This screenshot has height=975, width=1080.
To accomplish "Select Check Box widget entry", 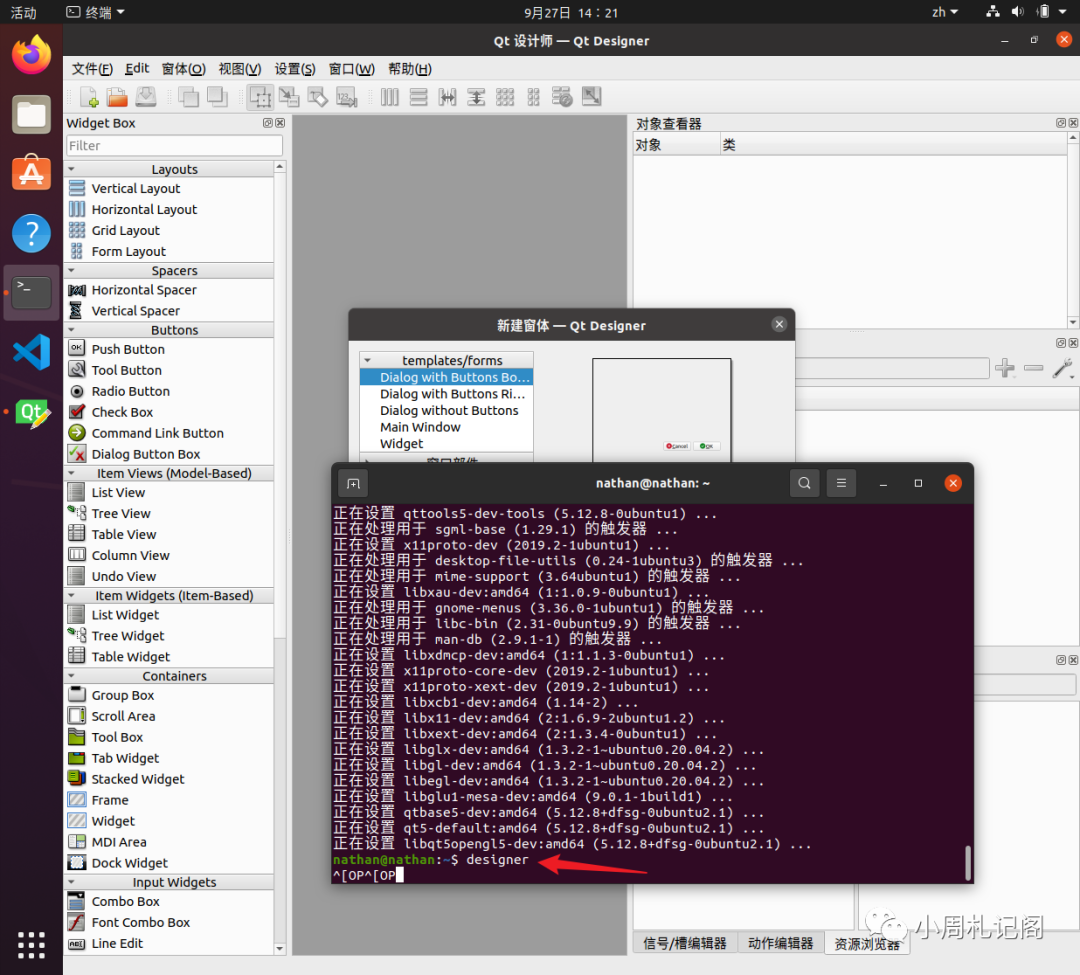I will pos(123,412).
